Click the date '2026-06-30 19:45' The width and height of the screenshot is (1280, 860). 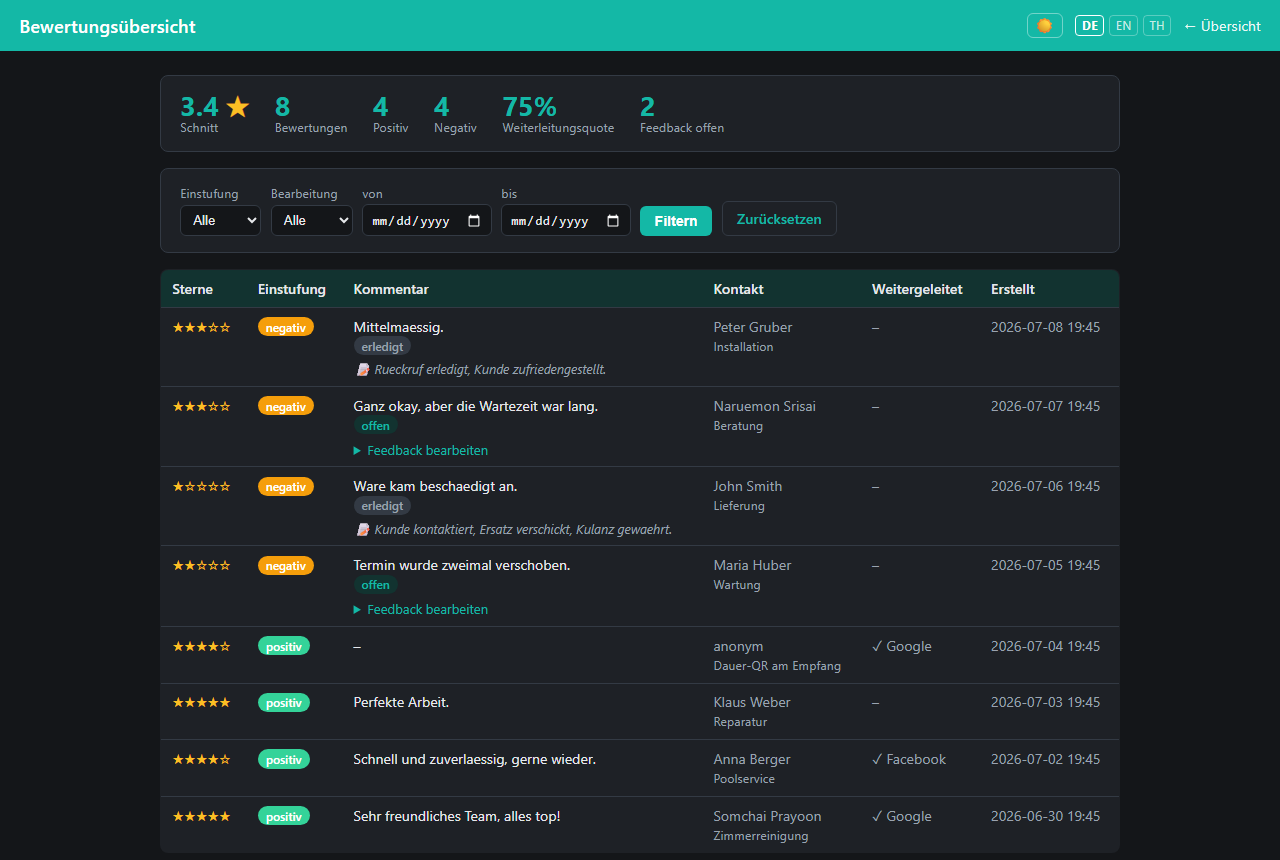click(1046, 816)
